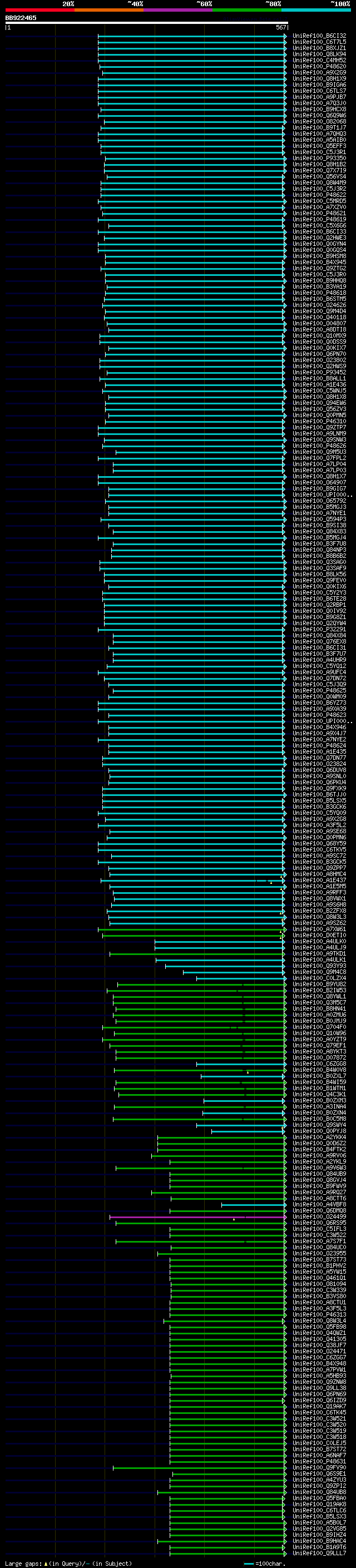Select hit label UniRef100_C6ZGG8

pyautogui.click(x=319, y=1064)
